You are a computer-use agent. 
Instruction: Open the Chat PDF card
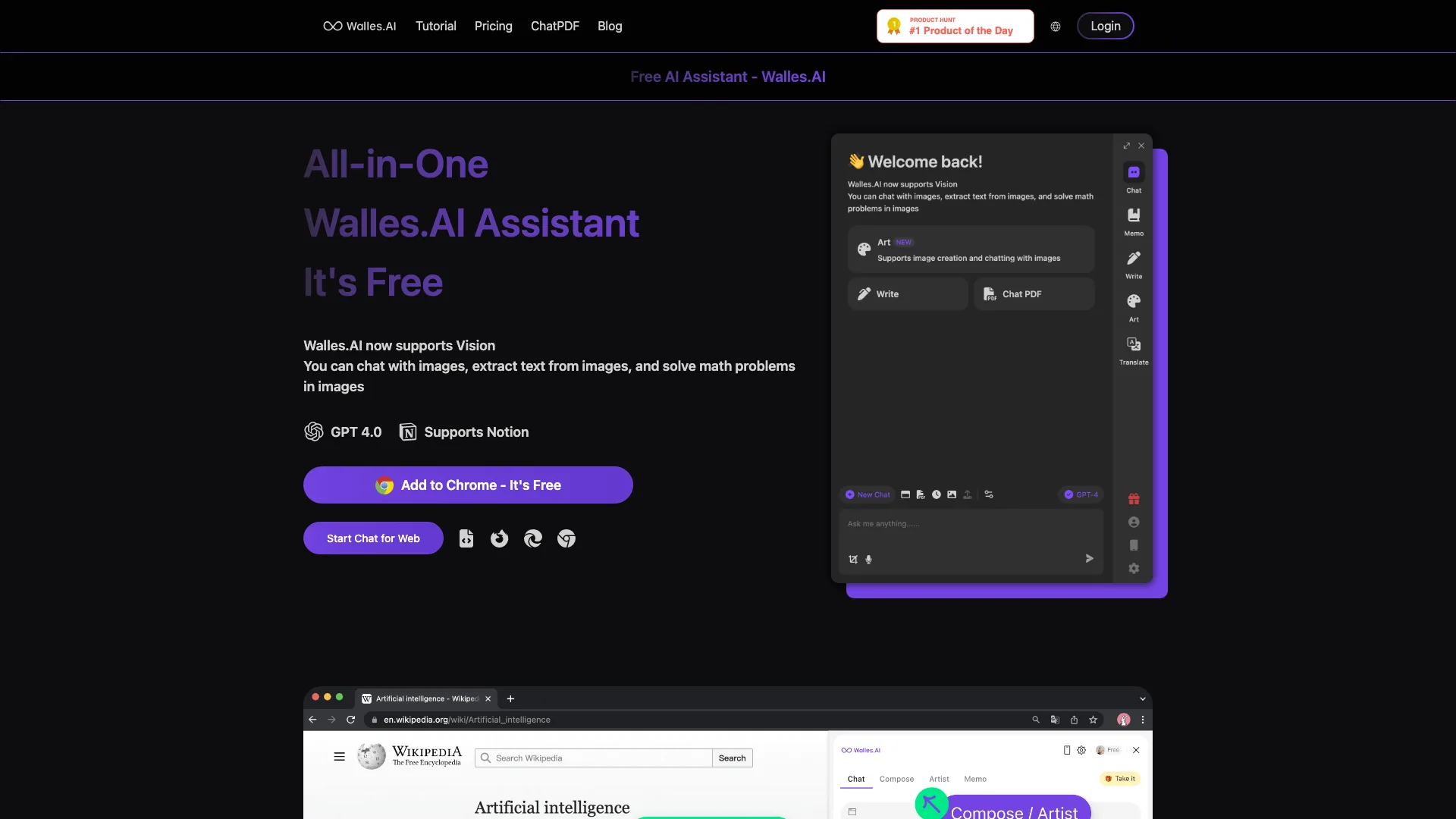click(1034, 293)
